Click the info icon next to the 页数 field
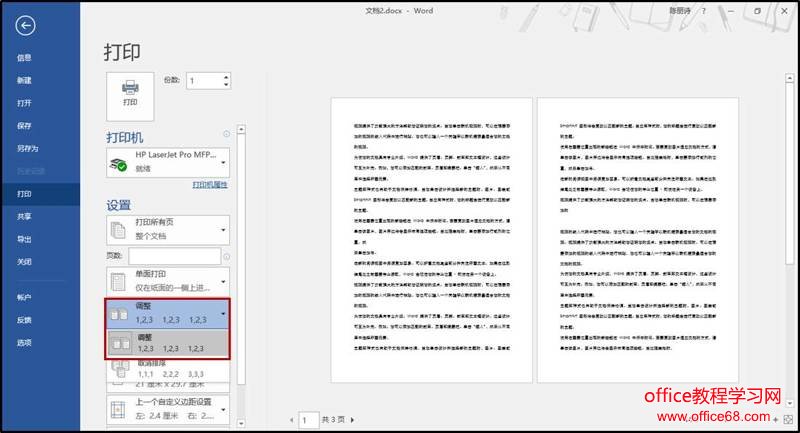 (x=228, y=256)
